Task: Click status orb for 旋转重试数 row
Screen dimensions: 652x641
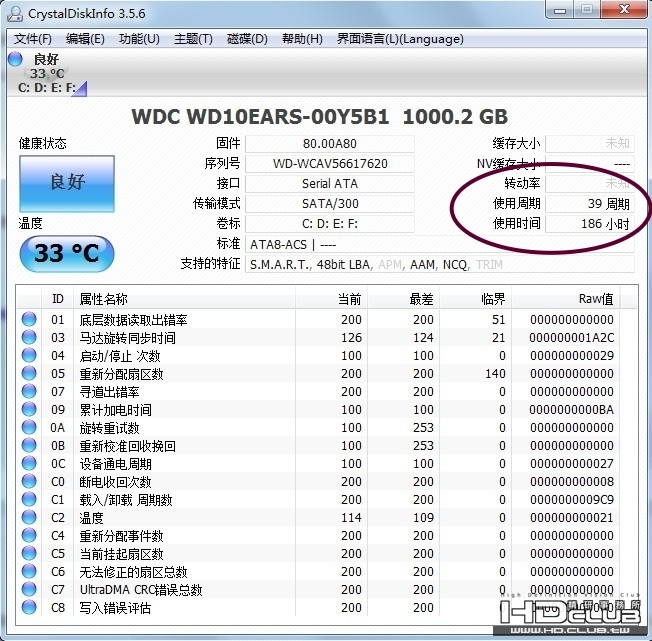Action: pyautogui.click(x=29, y=427)
